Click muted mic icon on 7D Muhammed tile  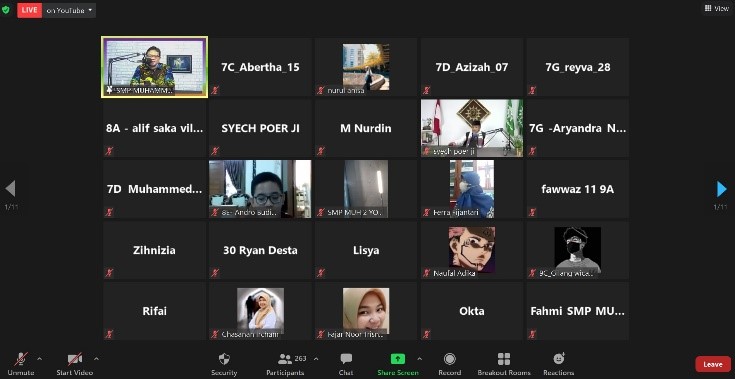pyautogui.click(x=109, y=212)
